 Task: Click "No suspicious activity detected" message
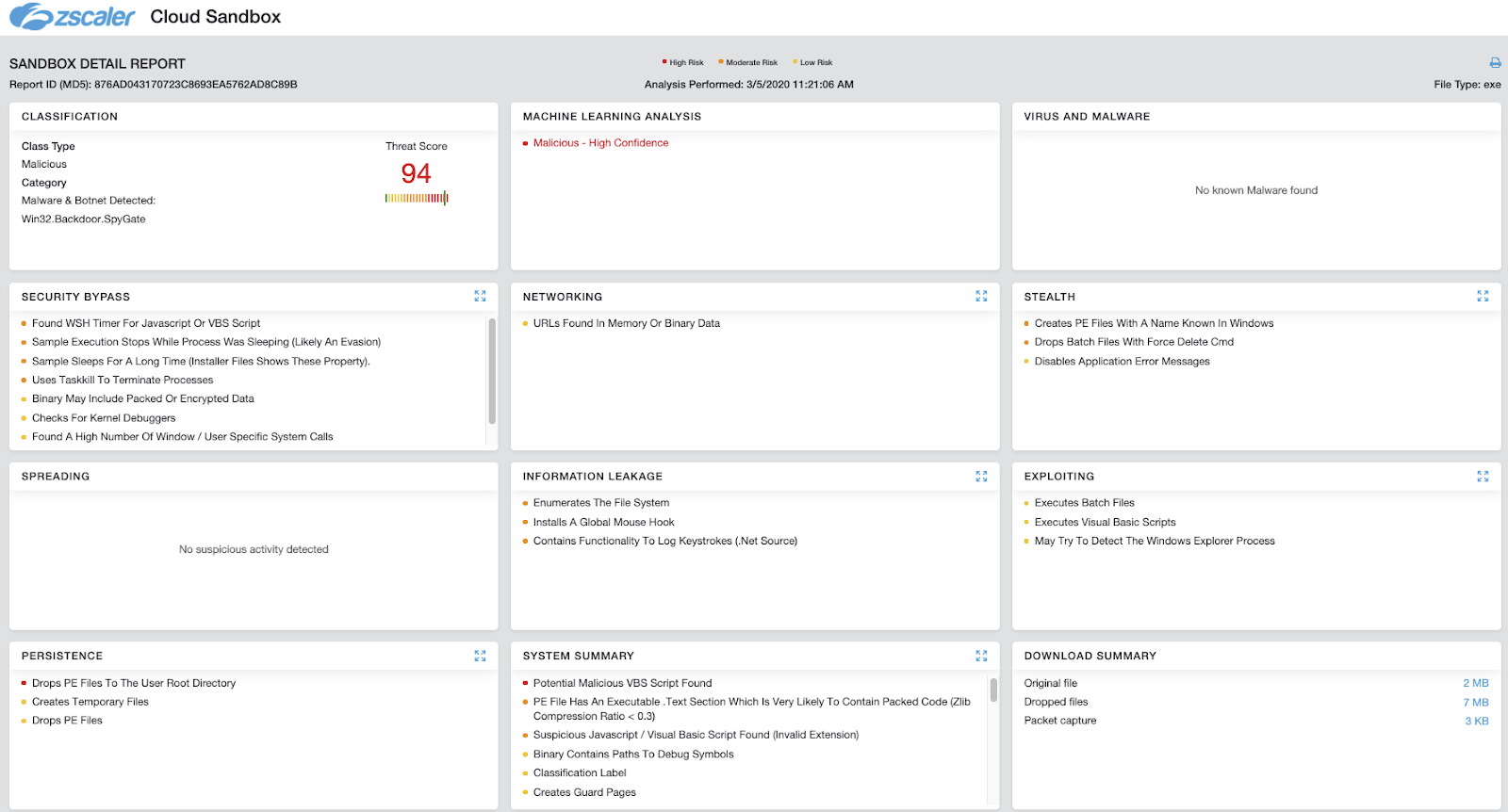point(254,549)
